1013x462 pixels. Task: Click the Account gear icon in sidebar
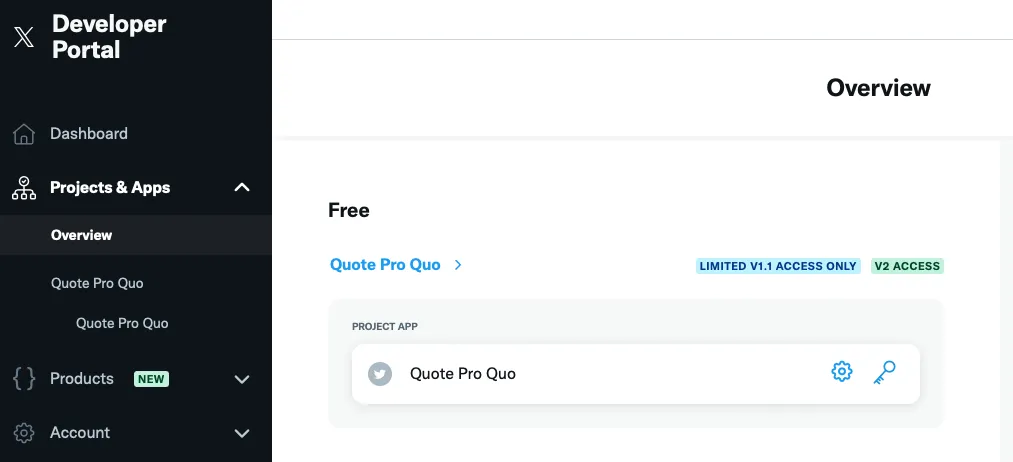pyautogui.click(x=24, y=433)
